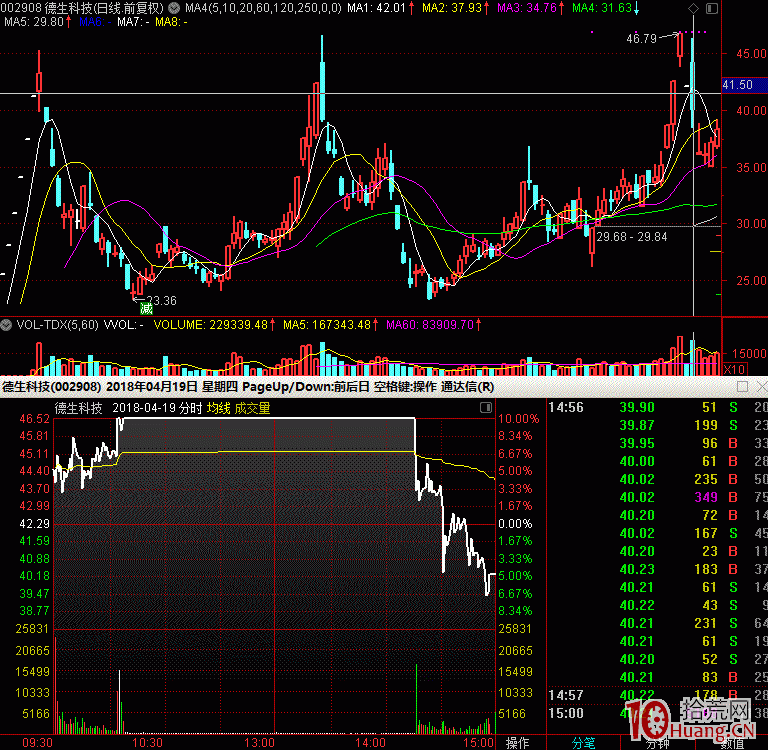
Task: Click the 002908 德生科技 daily chart title
Action: [82, 8]
